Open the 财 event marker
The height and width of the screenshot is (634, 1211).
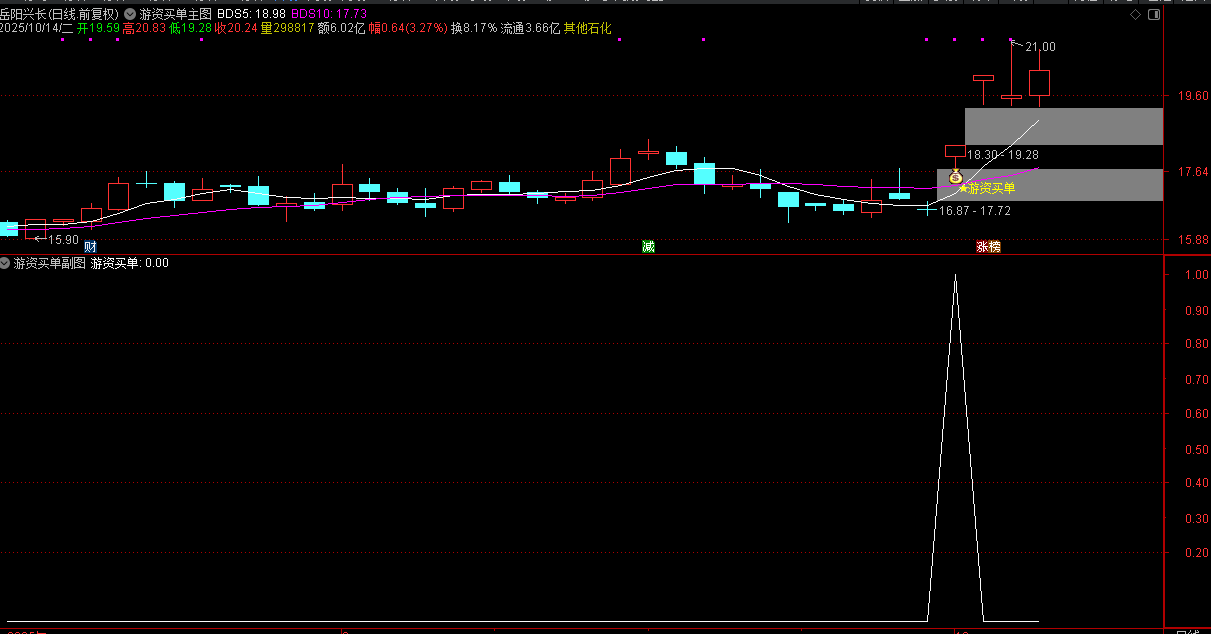pyautogui.click(x=90, y=246)
